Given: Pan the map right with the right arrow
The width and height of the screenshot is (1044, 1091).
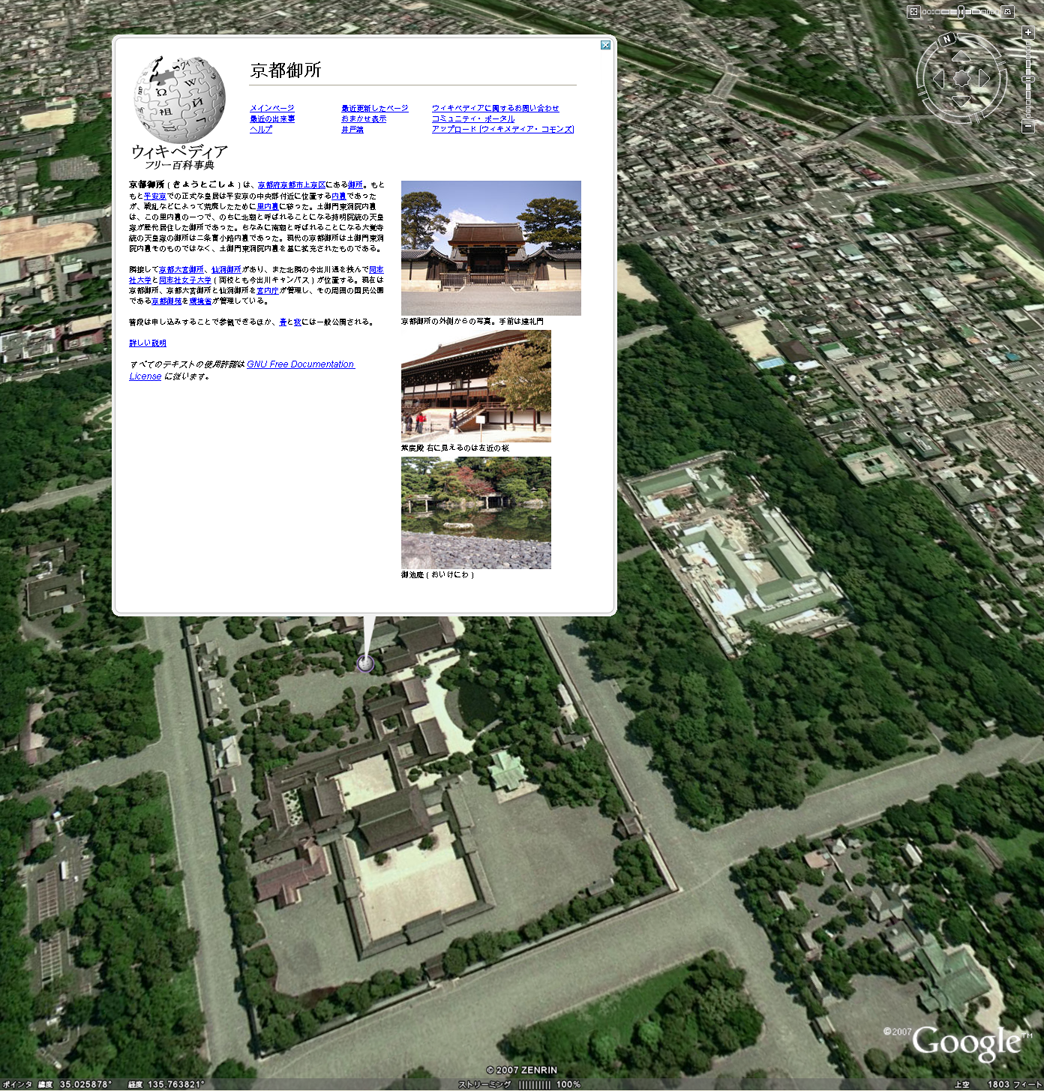Looking at the screenshot, I should point(984,79).
